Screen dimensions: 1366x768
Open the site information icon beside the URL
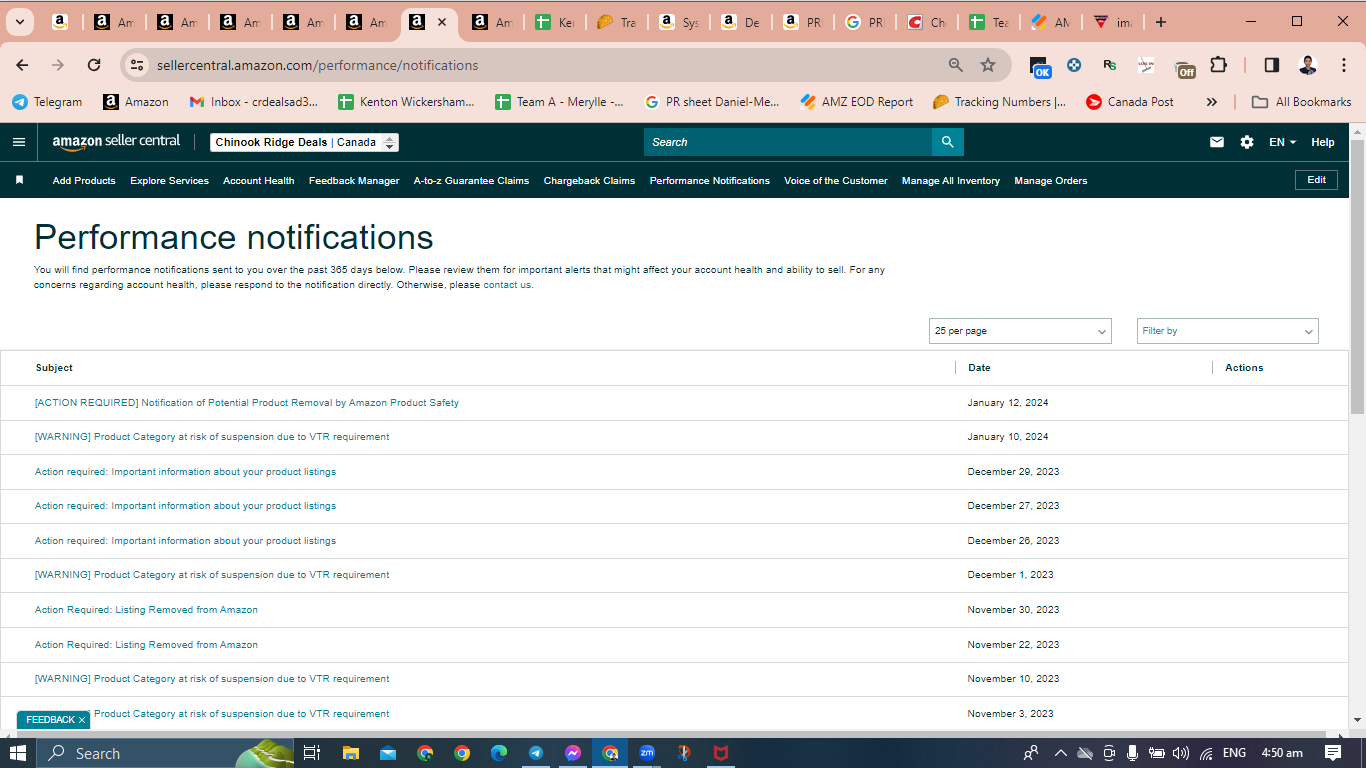(x=138, y=65)
